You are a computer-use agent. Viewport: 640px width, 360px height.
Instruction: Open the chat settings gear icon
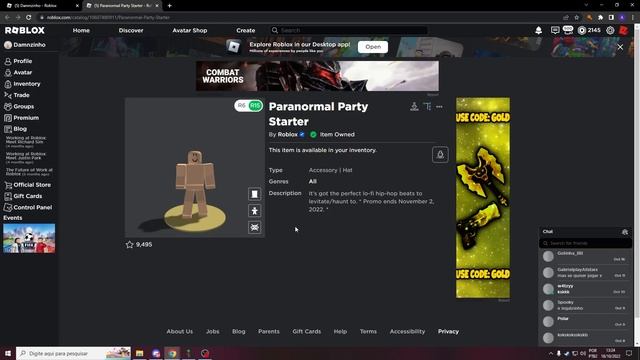625,231
